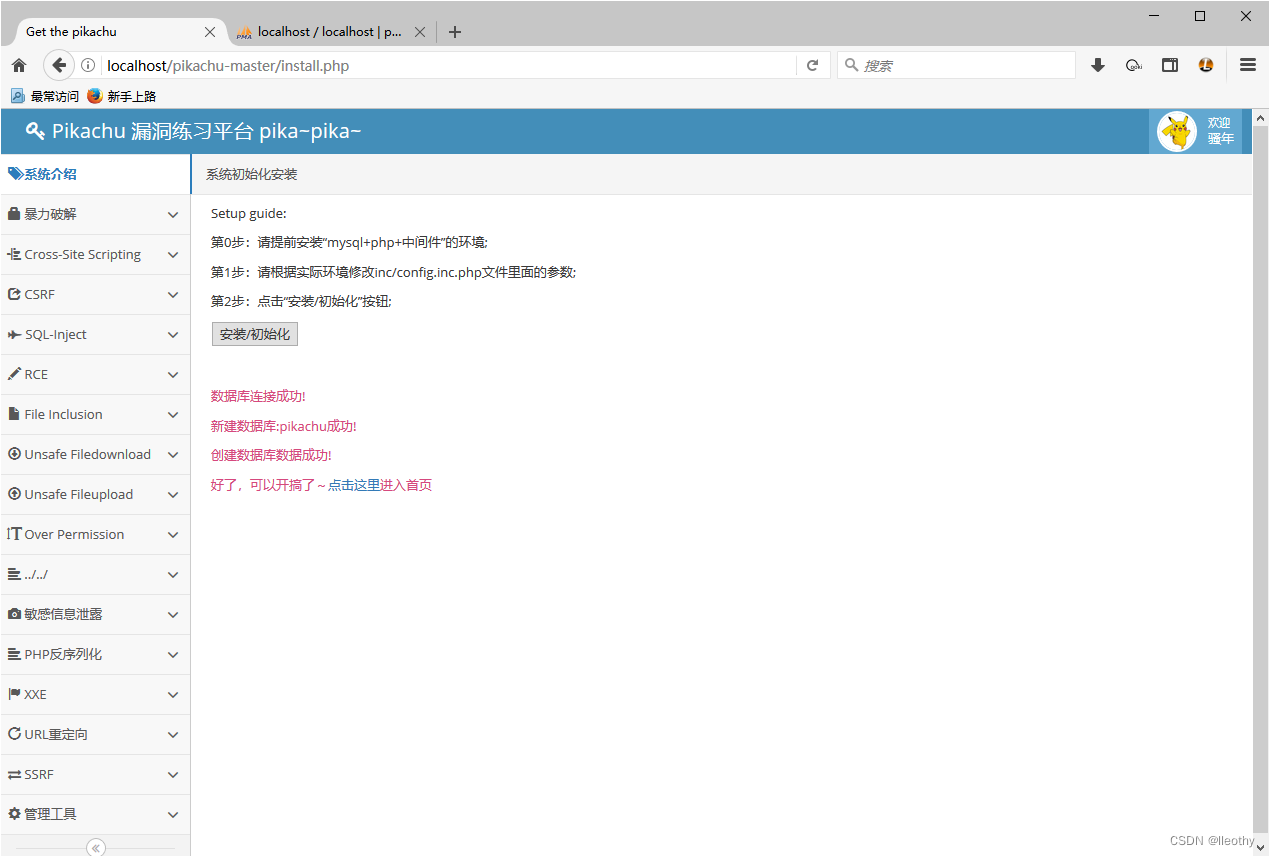Click the Cross-Site Scripting indent icon
Image resolution: width=1270 pixels, height=857 pixels.
(14, 254)
